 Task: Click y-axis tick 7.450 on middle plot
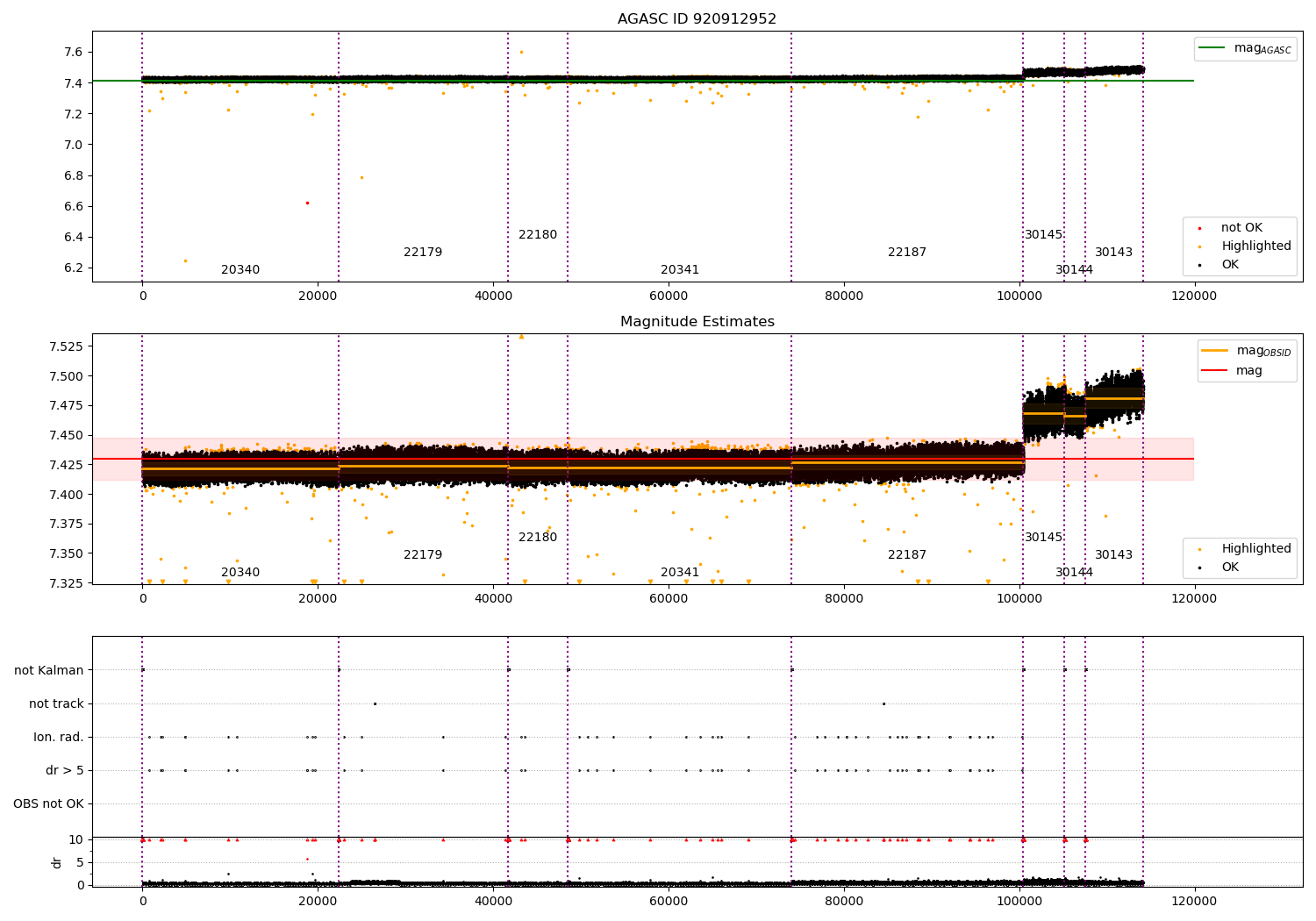tap(66, 435)
